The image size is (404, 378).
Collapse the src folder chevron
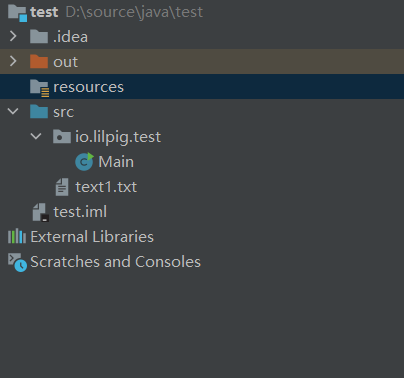coord(13,111)
